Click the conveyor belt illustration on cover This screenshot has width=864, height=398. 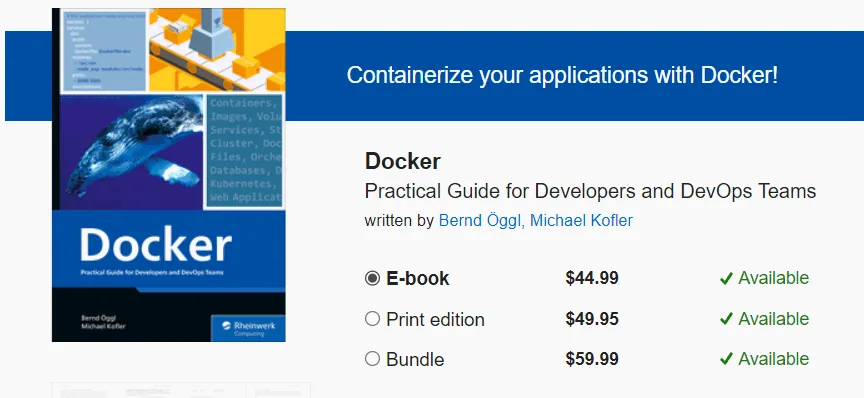click(x=217, y=50)
